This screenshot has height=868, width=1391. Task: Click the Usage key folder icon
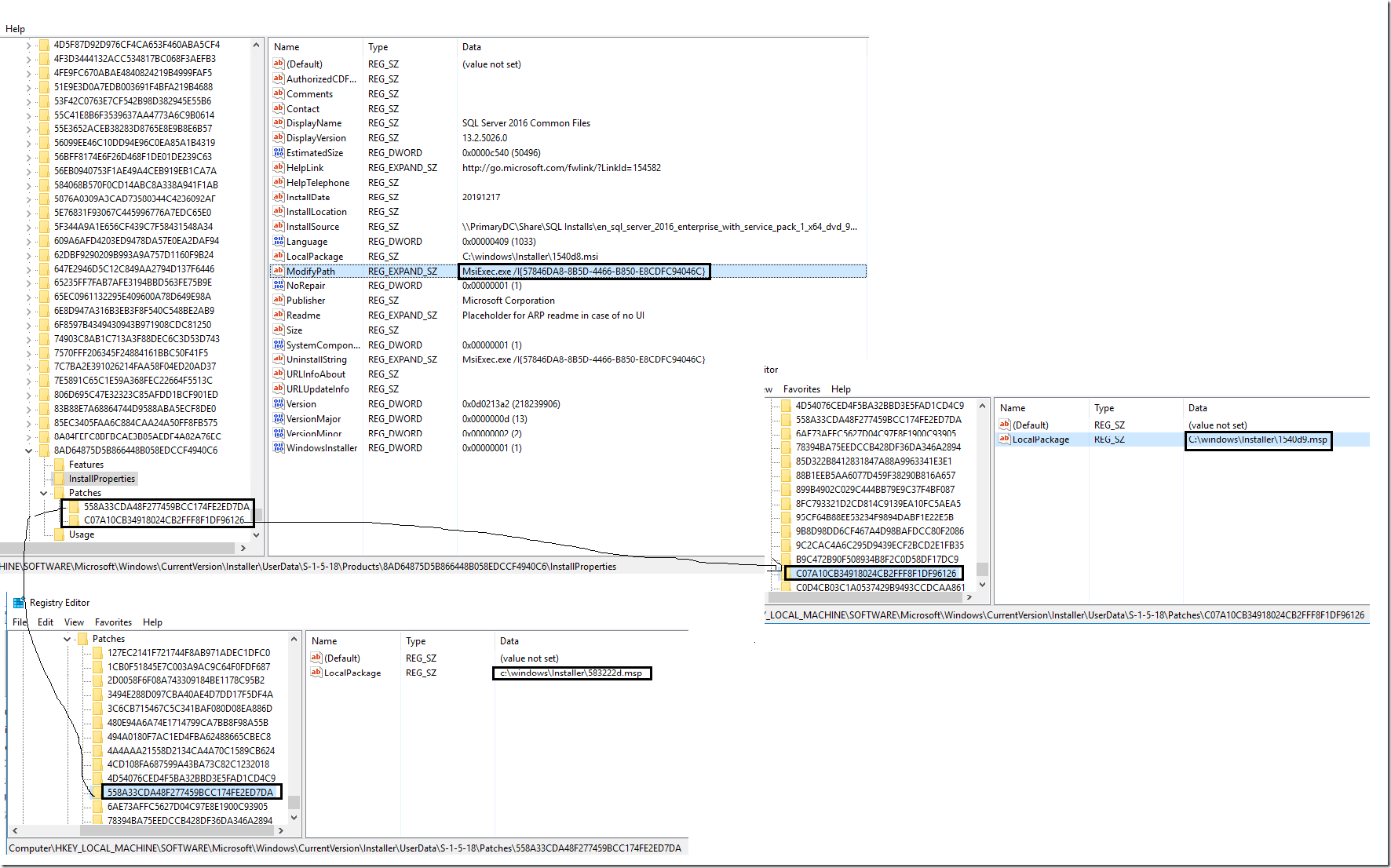[x=59, y=534]
